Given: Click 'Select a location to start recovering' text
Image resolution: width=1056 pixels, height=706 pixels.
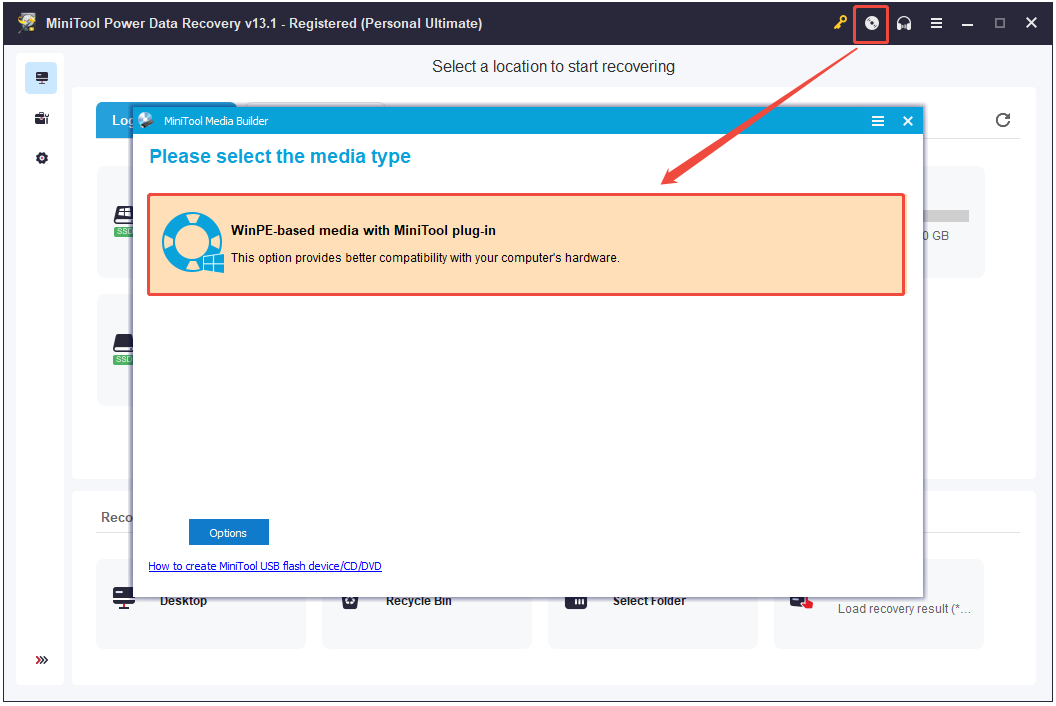Looking at the screenshot, I should [553, 67].
